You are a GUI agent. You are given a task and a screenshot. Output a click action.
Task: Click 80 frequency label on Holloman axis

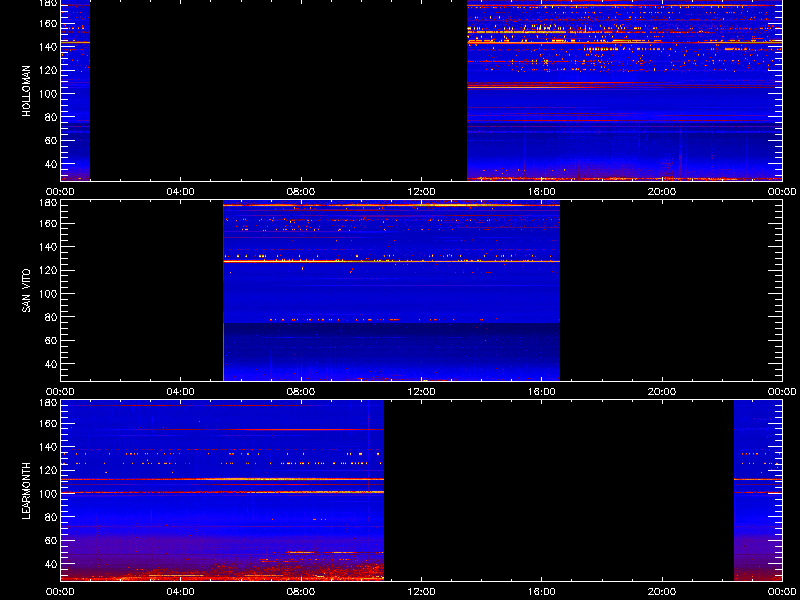pyautogui.click(x=51, y=117)
